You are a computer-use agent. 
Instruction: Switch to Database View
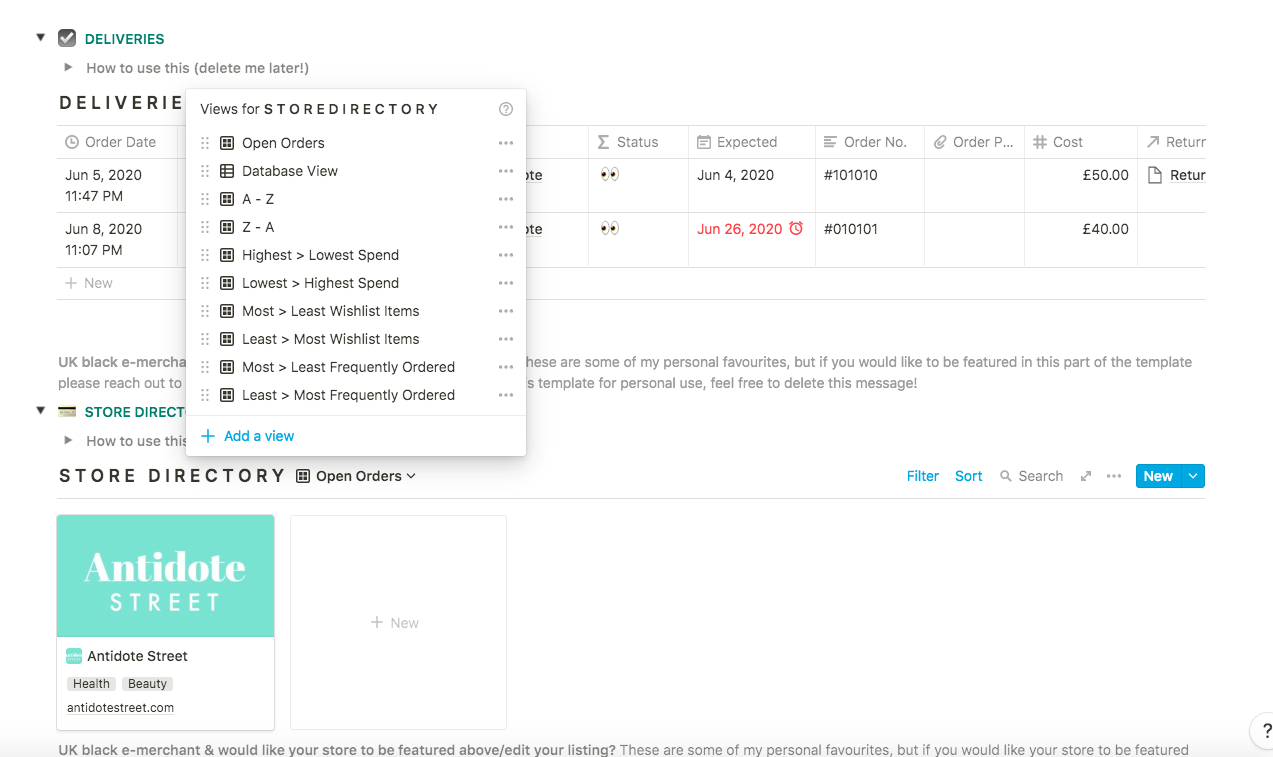290,171
